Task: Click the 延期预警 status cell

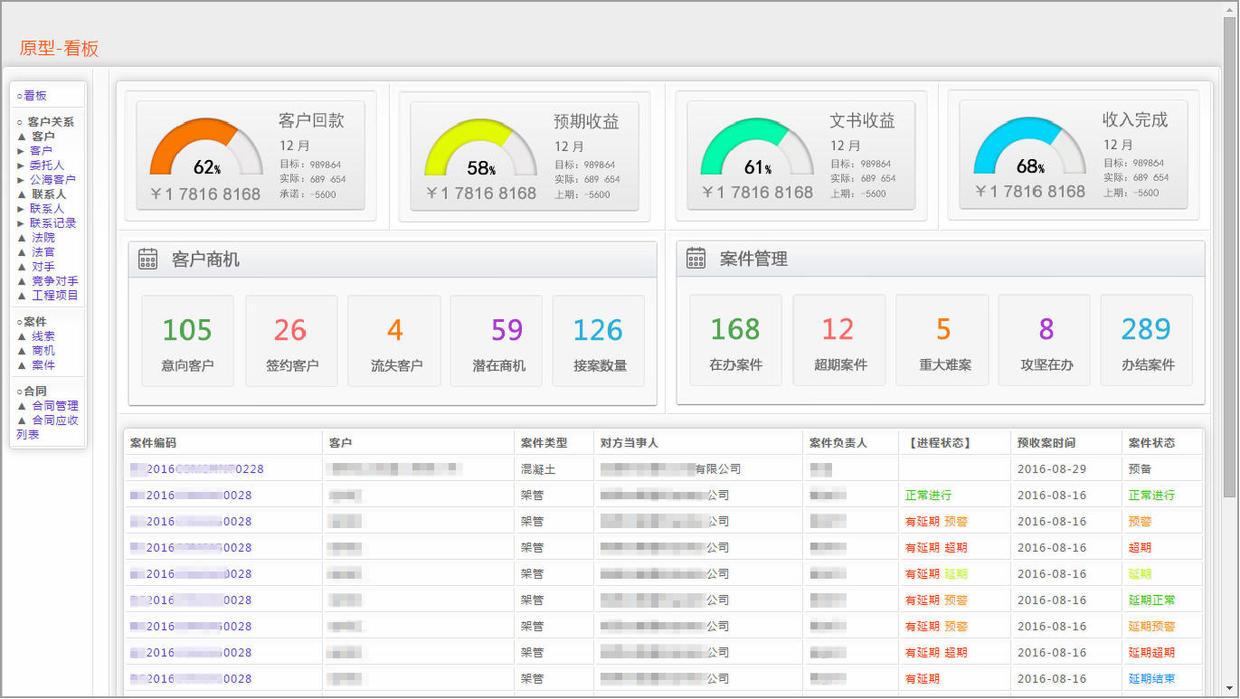Action: click(x=1152, y=626)
